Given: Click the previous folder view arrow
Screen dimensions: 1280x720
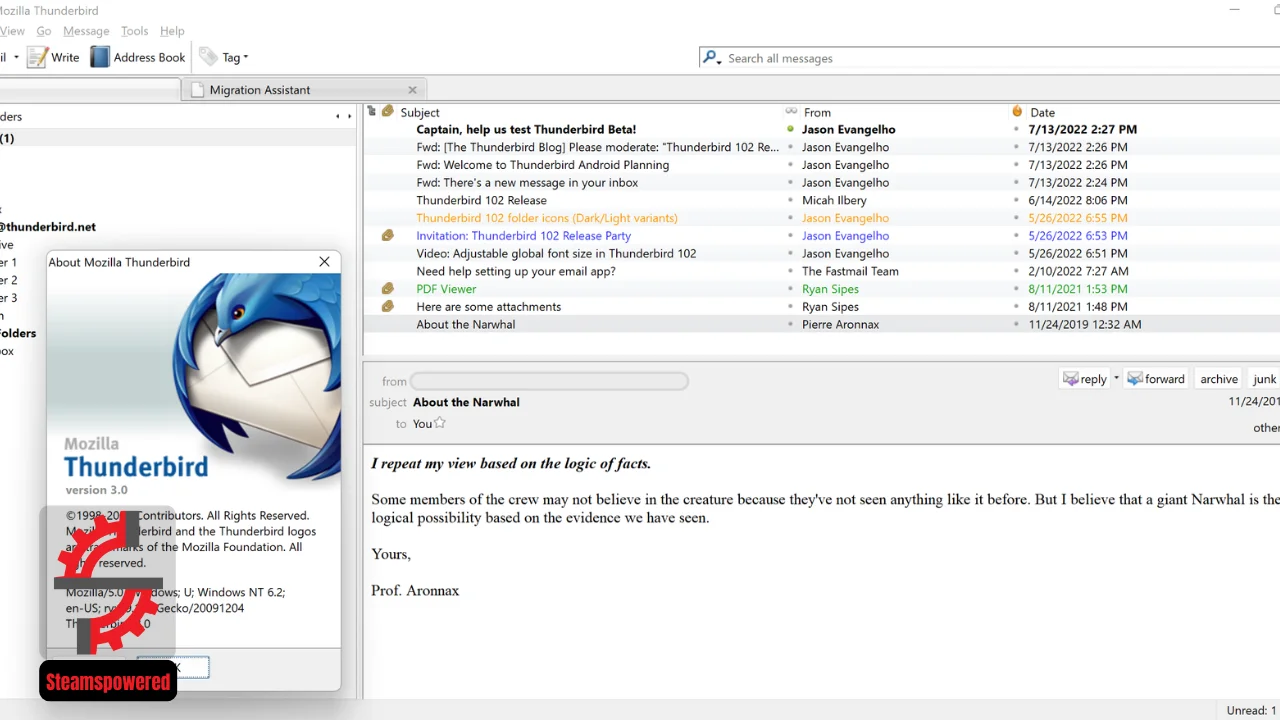Looking at the screenshot, I should 337,117.
